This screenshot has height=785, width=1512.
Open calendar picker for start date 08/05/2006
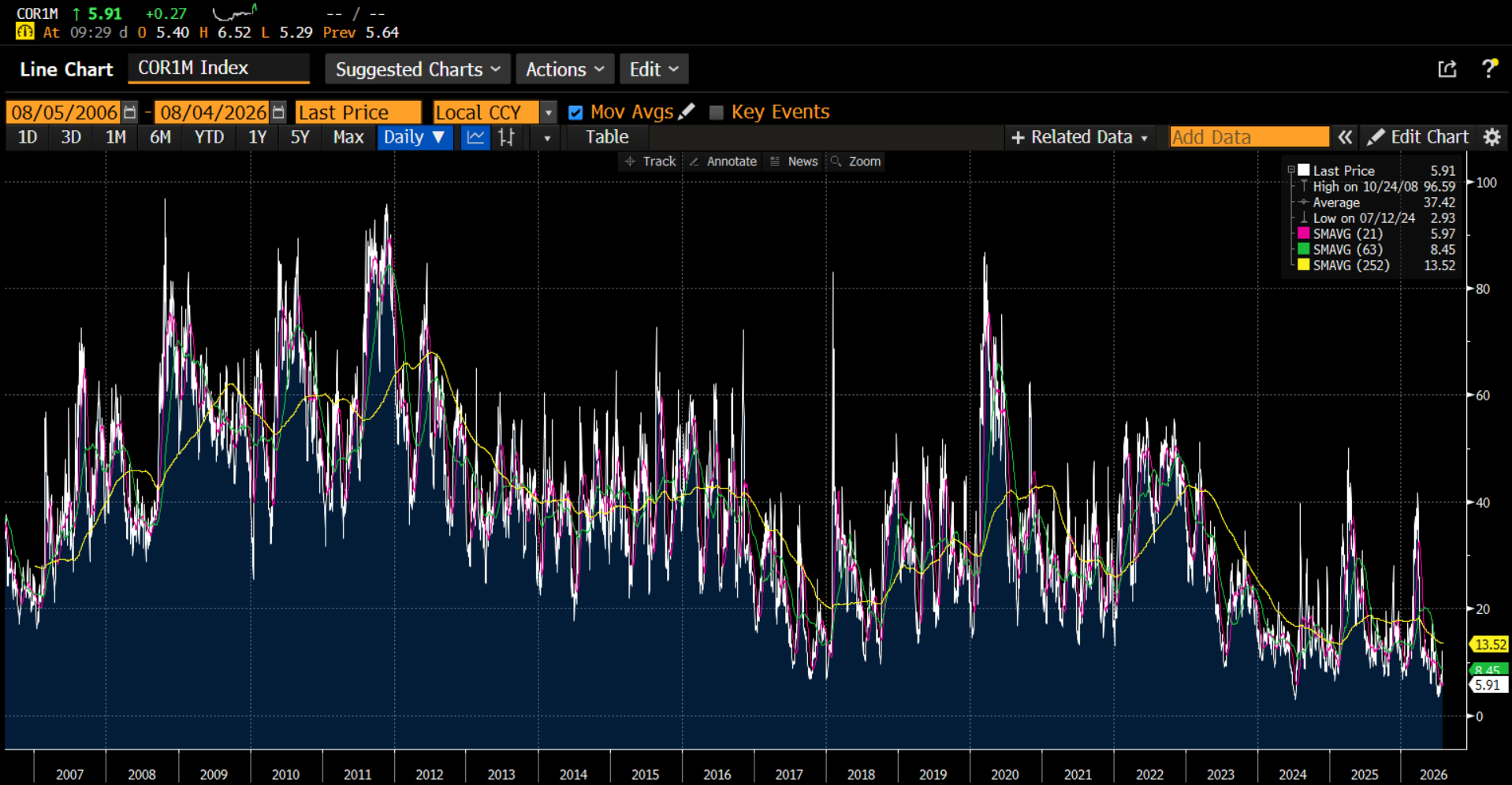[130, 112]
